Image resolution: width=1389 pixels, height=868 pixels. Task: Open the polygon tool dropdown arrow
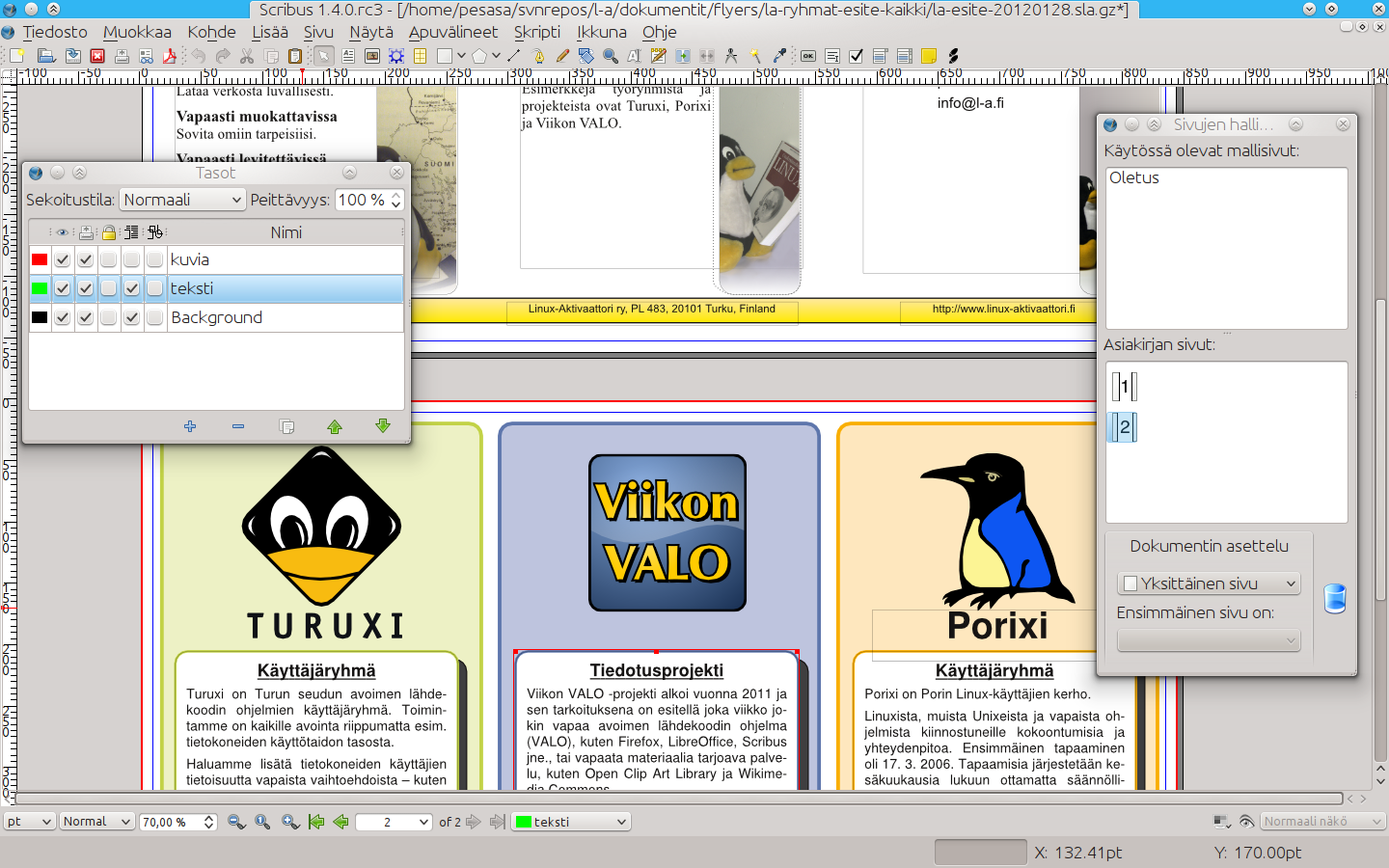click(496, 56)
